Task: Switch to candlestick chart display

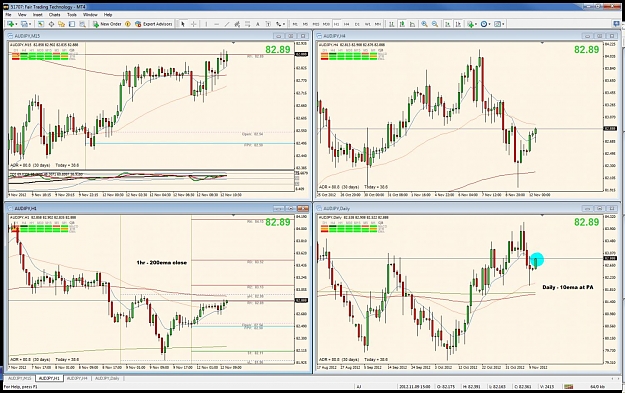Action: pyautogui.click(x=402, y=24)
